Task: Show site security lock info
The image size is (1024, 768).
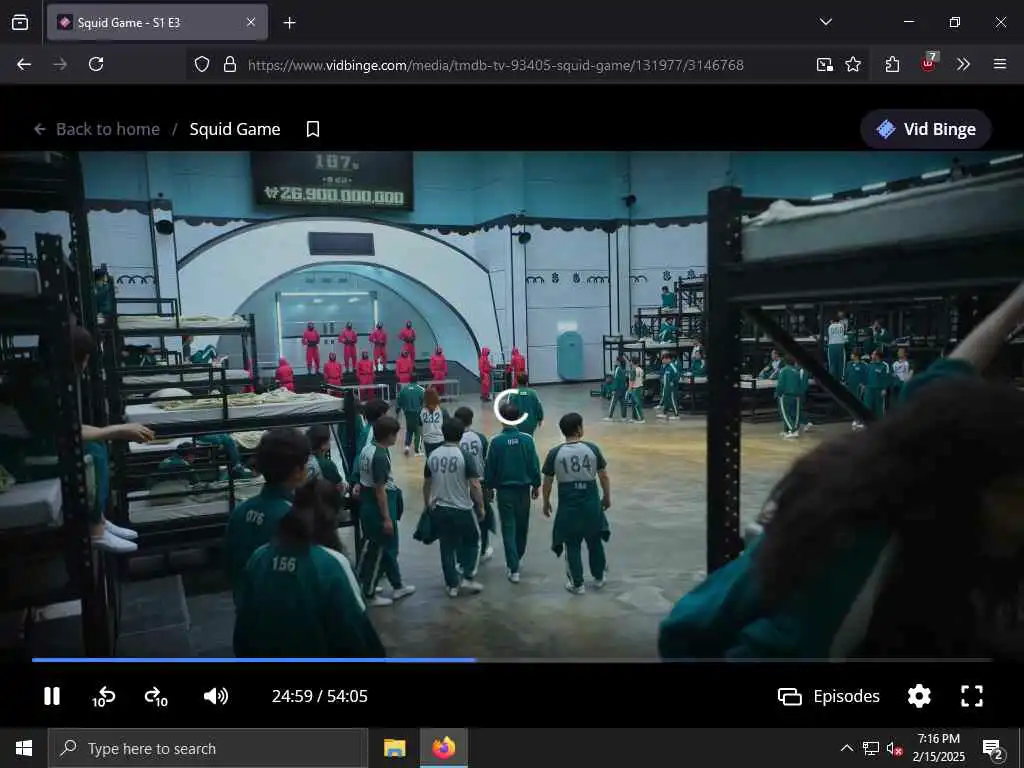Action: 229,64
